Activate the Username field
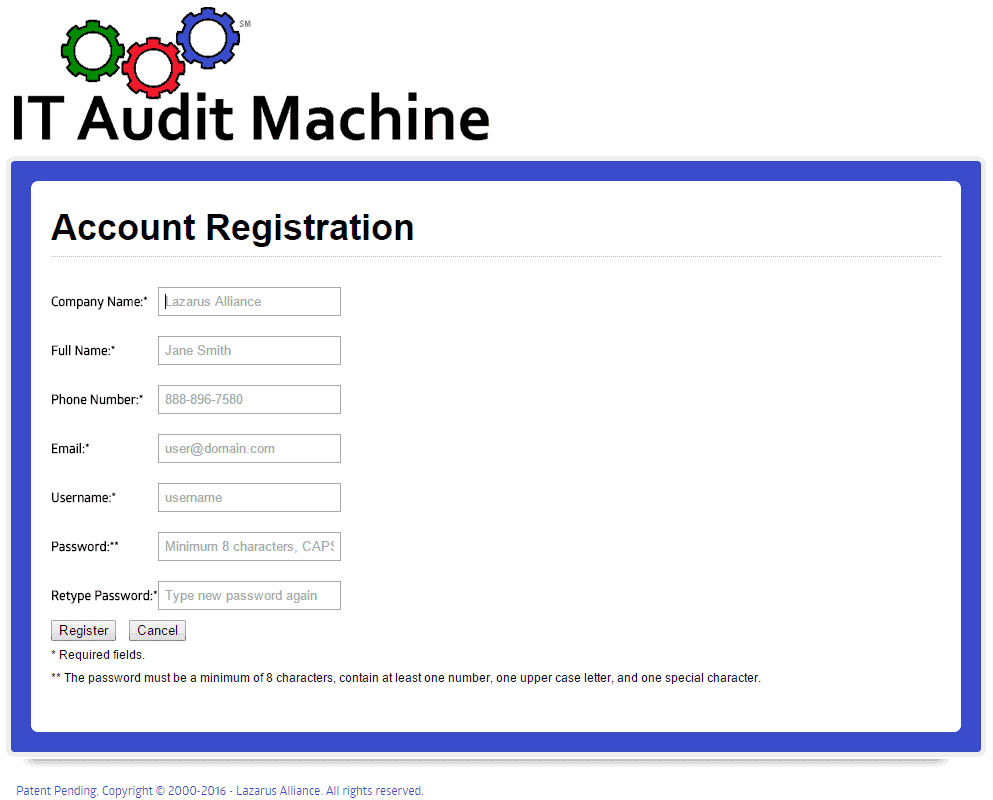 249,498
